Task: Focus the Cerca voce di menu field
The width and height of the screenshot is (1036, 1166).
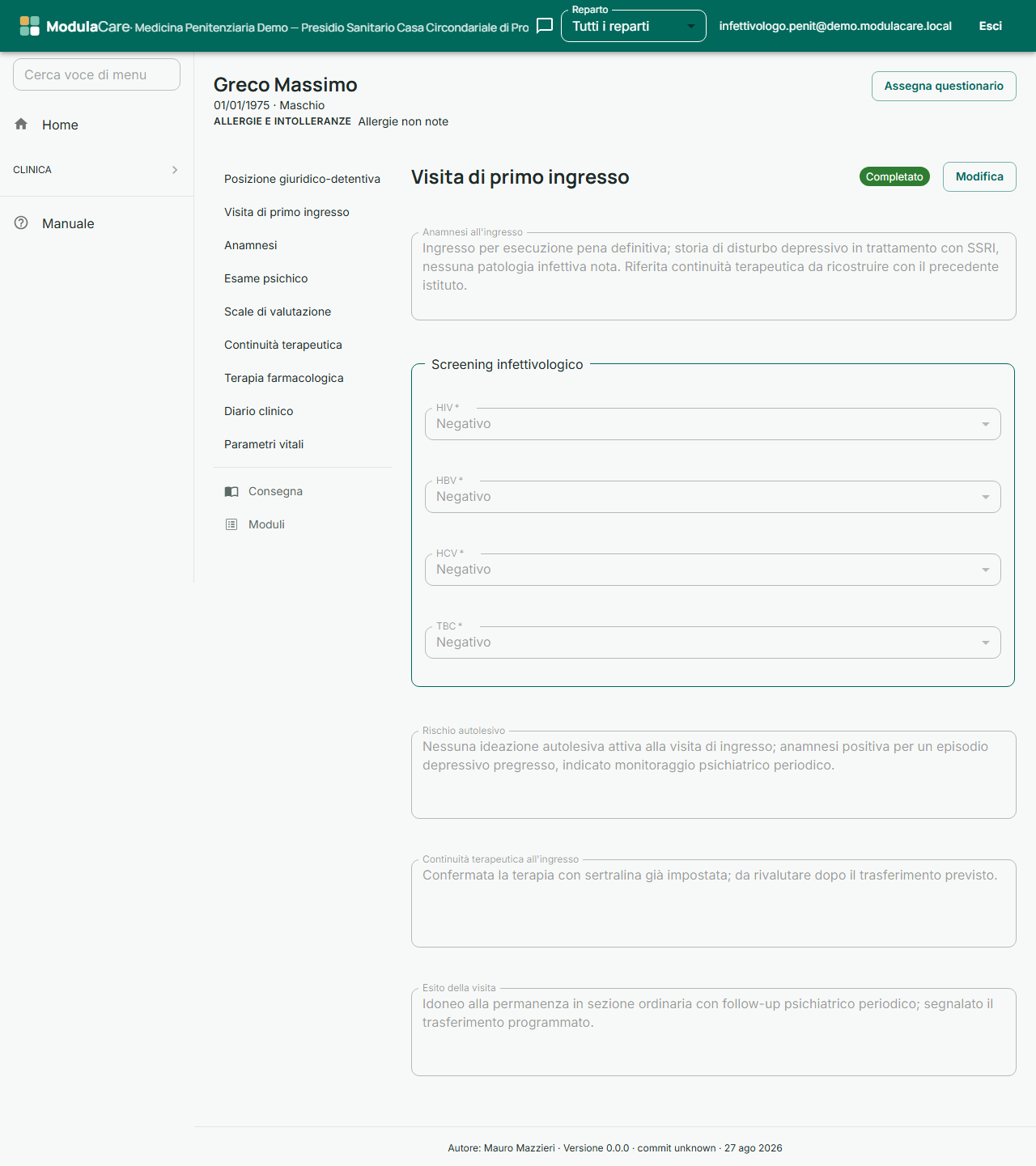Action: [x=96, y=74]
